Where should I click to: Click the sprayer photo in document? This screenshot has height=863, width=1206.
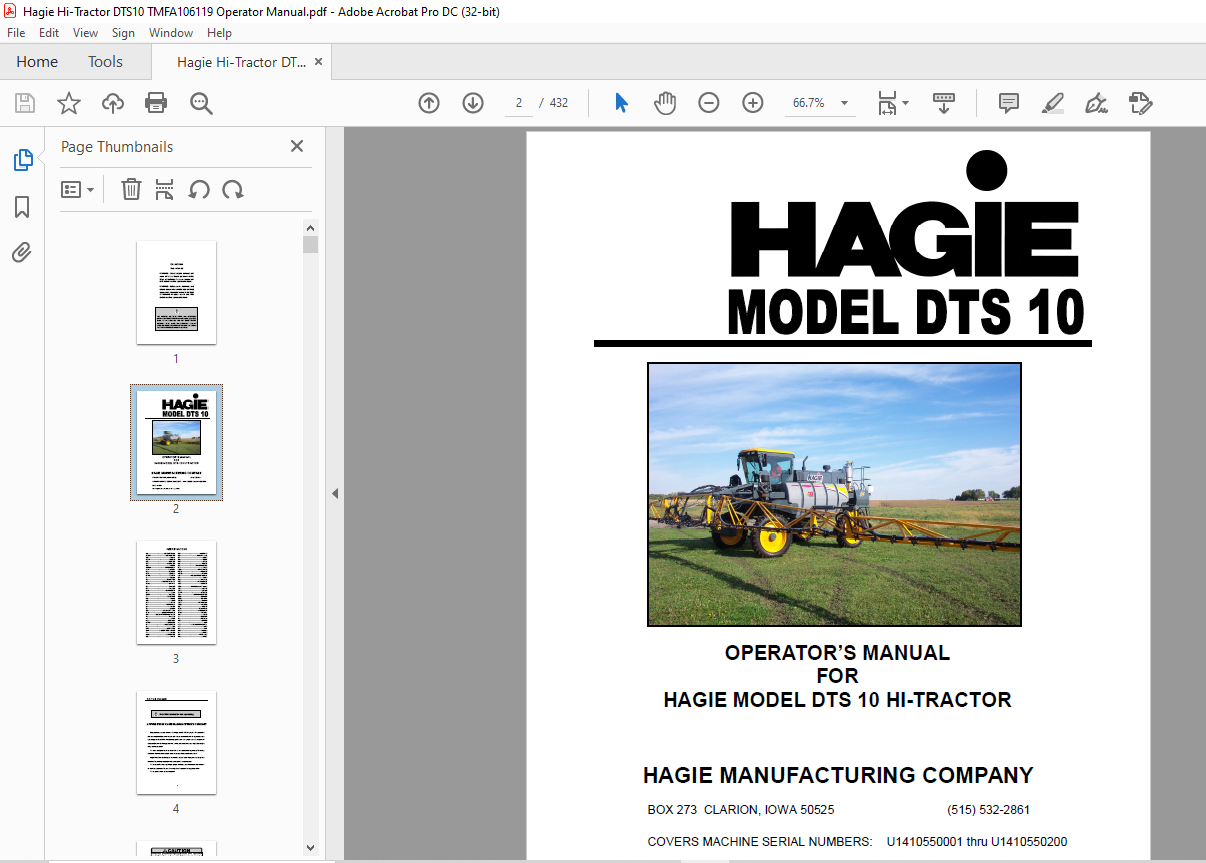pos(835,494)
